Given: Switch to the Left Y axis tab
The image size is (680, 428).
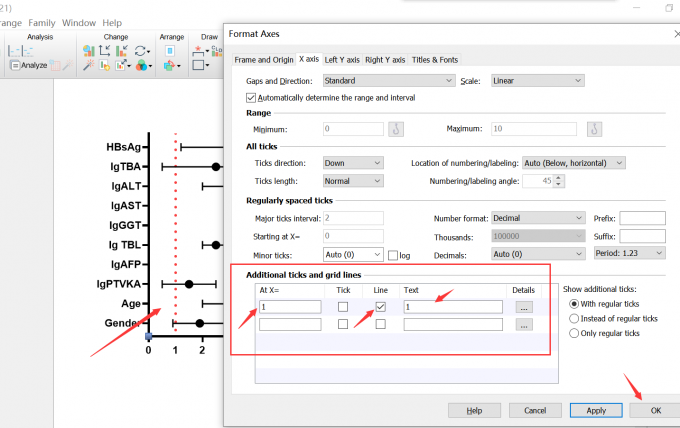Looking at the screenshot, I should 342,60.
